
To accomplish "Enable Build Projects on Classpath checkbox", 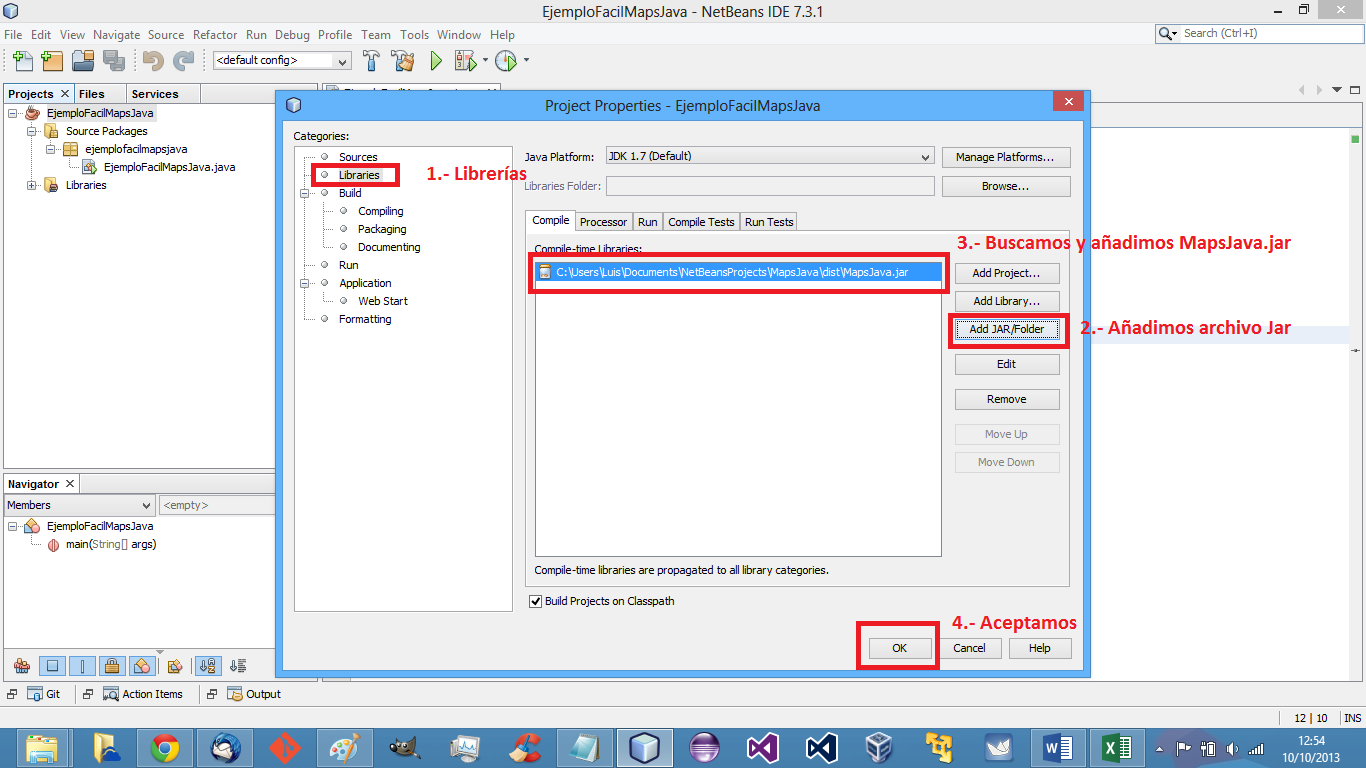I will coord(535,601).
